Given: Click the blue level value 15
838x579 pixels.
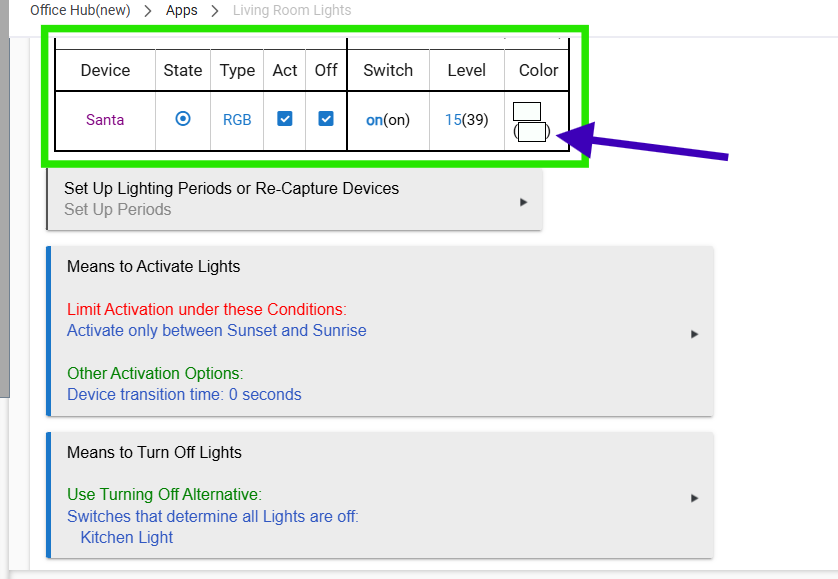Looking at the screenshot, I should (453, 120).
